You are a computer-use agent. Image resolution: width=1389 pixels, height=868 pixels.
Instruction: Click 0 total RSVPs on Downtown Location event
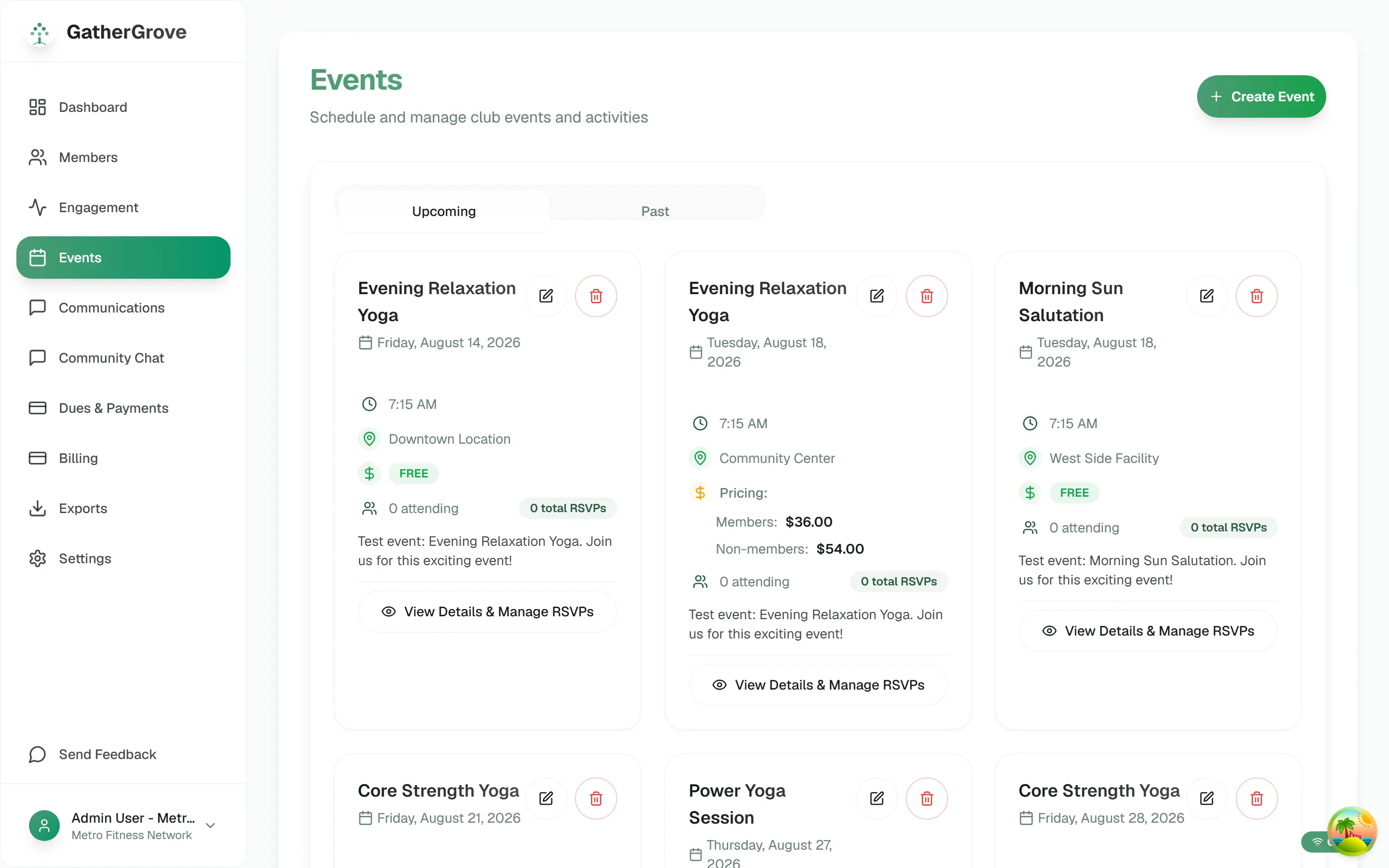click(568, 508)
